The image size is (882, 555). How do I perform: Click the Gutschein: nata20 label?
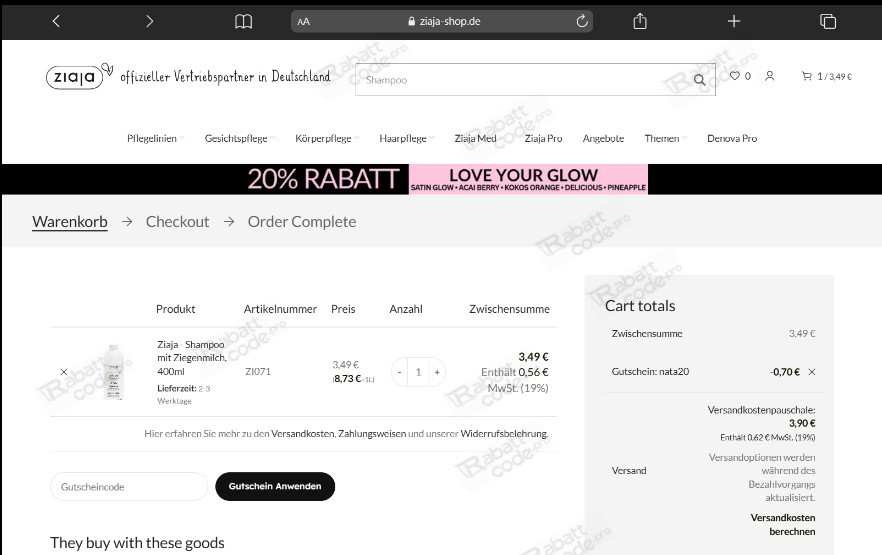pos(650,372)
